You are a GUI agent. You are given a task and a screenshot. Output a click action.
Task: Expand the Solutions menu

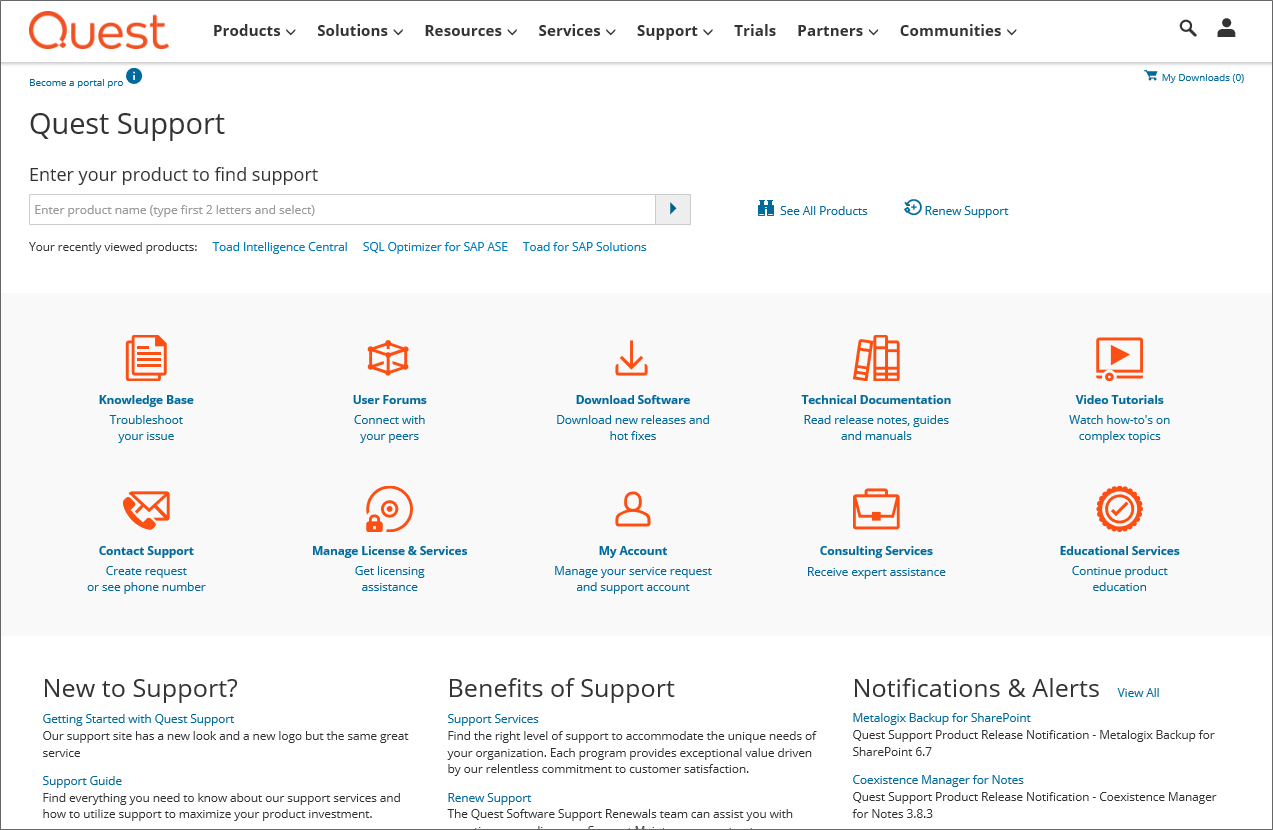pyautogui.click(x=360, y=31)
